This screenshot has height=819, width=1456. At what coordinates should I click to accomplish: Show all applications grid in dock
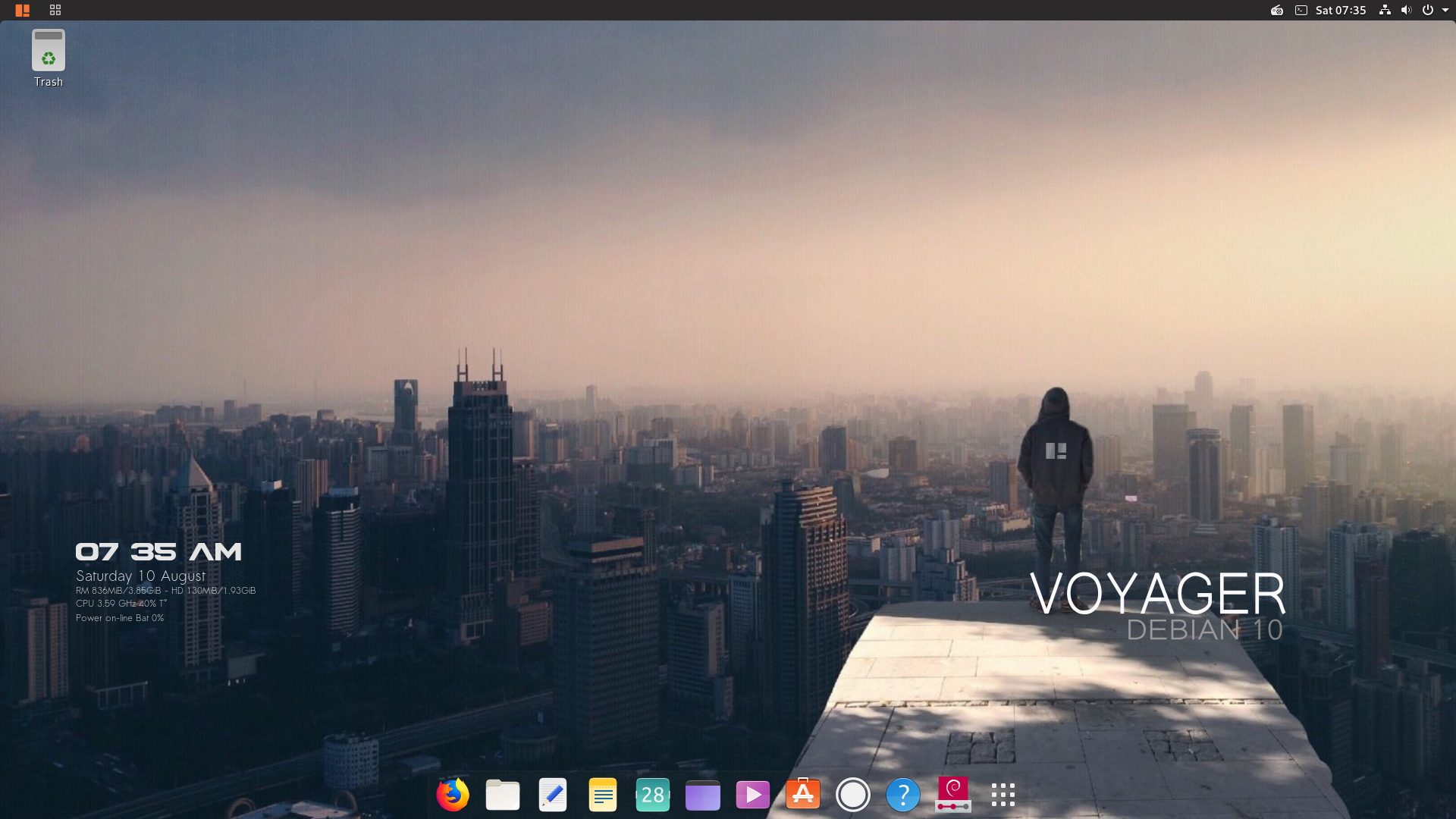(x=1003, y=795)
